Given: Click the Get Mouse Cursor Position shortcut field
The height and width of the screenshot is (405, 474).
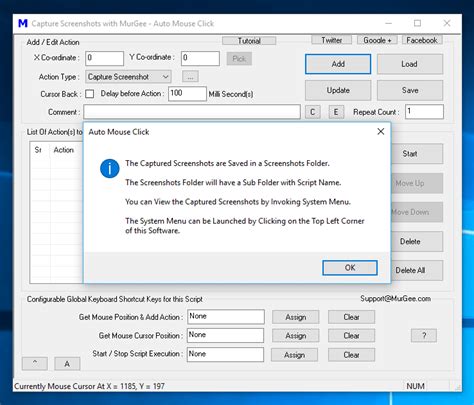Looking at the screenshot, I should click(x=225, y=335).
